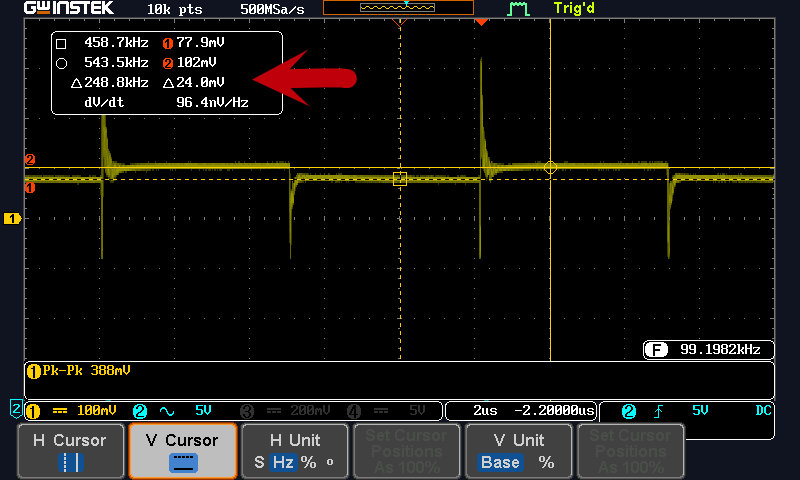Click the 77.9mV cursor 1 voltage
This screenshot has width=800, height=480.
tap(201, 42)
